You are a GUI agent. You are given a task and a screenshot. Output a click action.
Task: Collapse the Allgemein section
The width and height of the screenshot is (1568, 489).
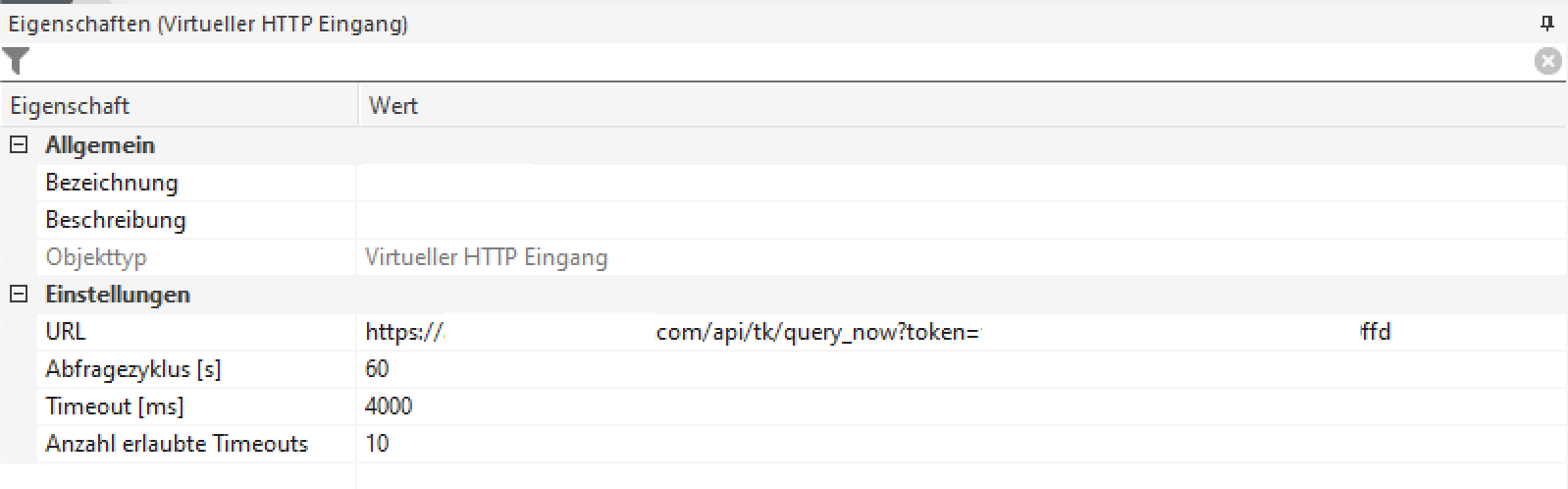19,145
